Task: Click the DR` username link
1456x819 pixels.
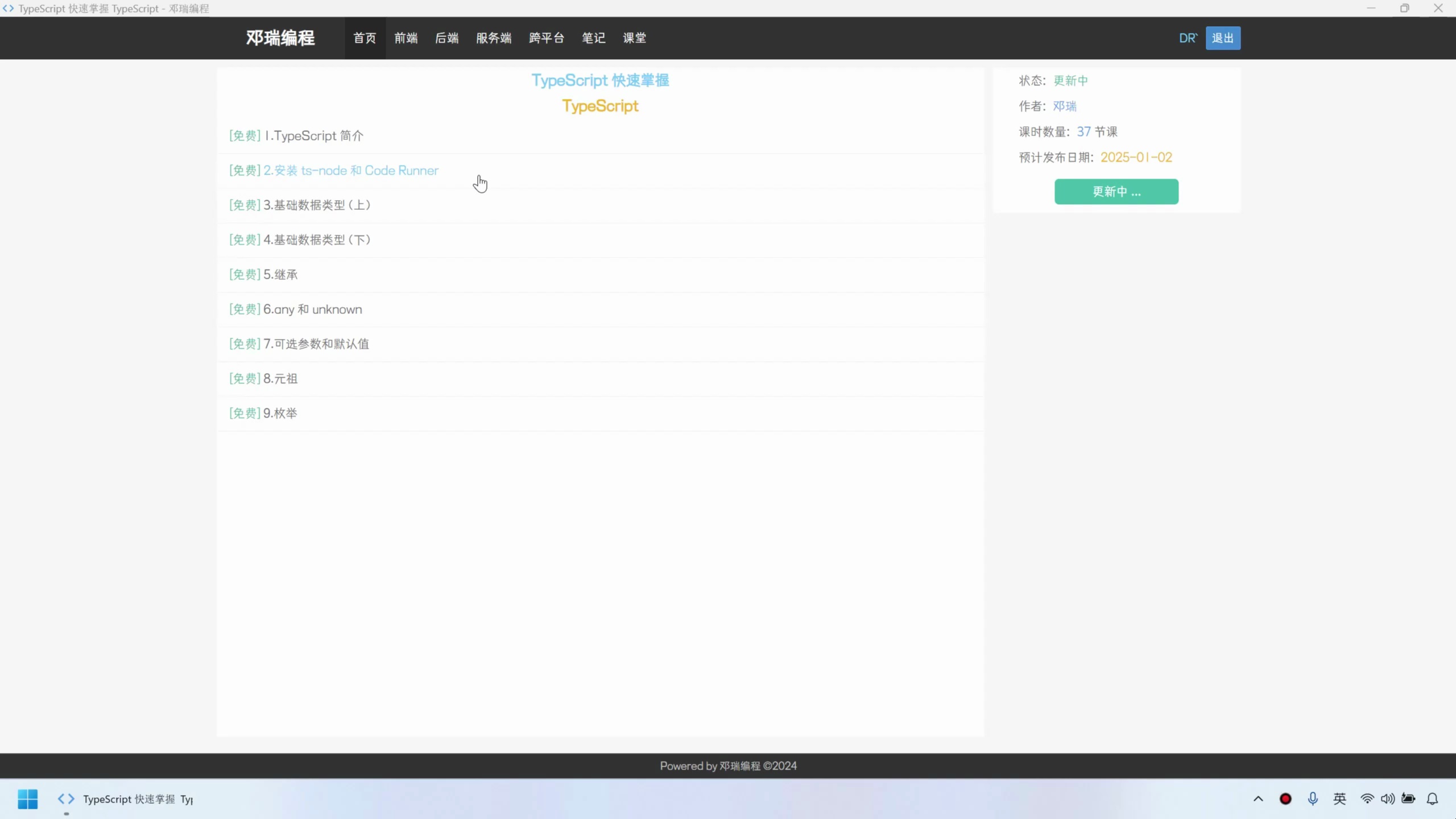Action: pyautogui.click(x=1188, y=38)
